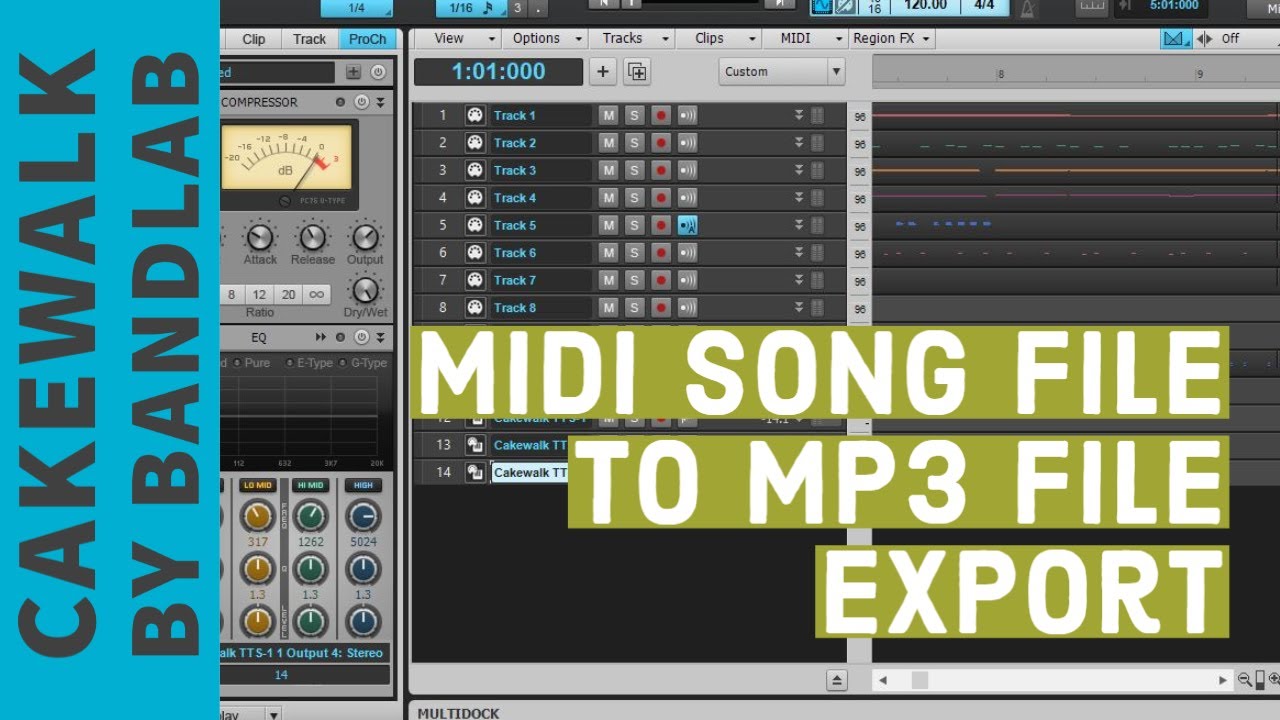Image resolution: width=1280 pixels, height=720 pixels.
Task: Switch to the Clip inspector tab
Action: point(254,39)
